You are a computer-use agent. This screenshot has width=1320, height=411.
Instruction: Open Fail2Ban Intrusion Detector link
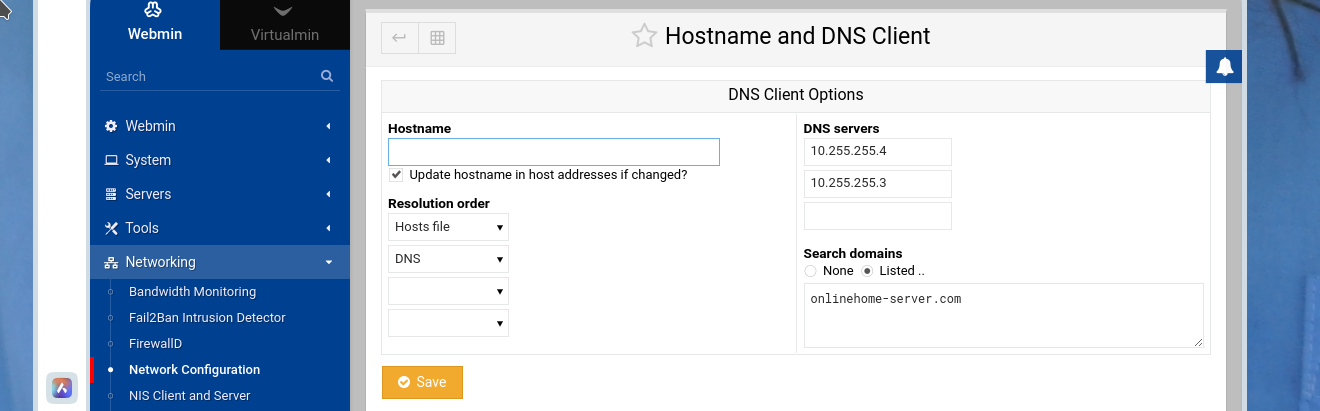pos(207,318)
